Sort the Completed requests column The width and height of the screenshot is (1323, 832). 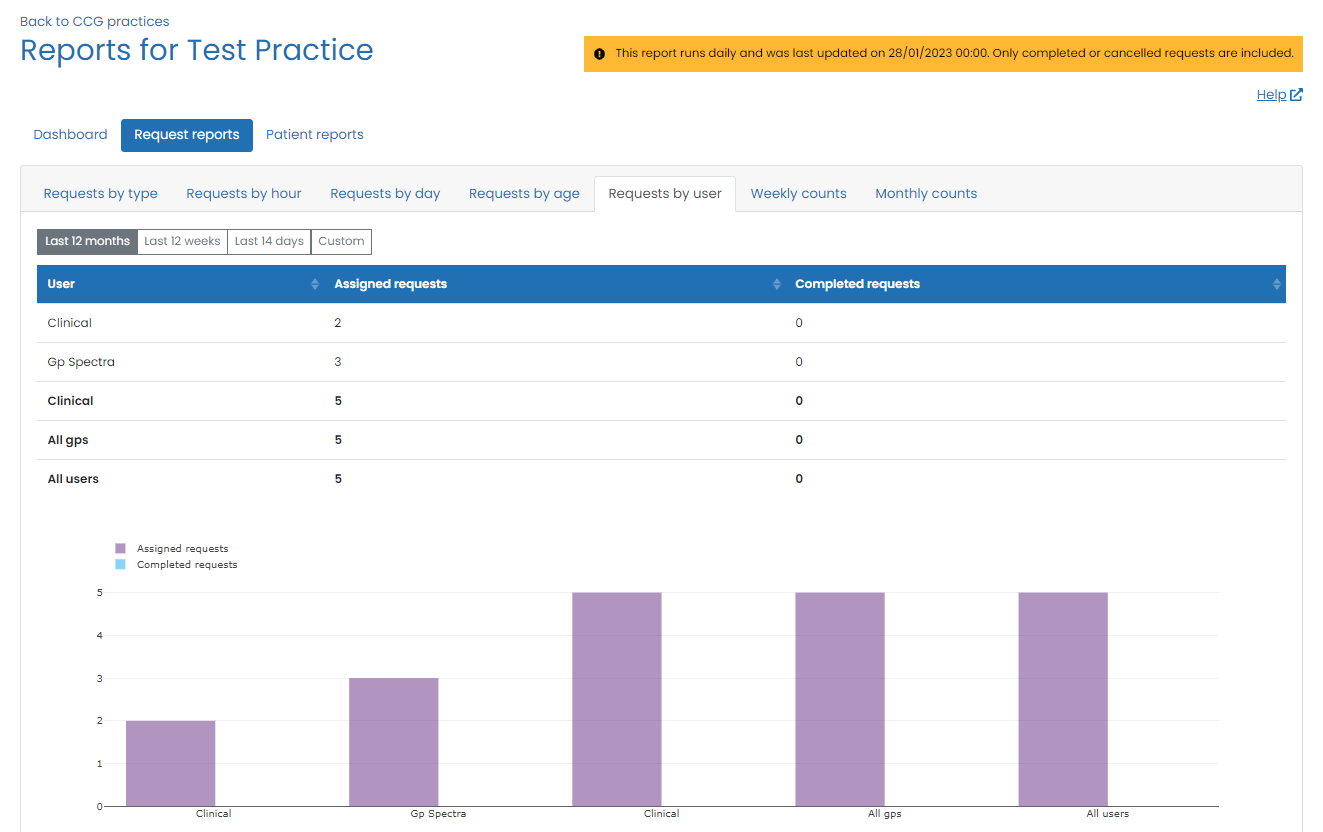tap(1276, 284)
